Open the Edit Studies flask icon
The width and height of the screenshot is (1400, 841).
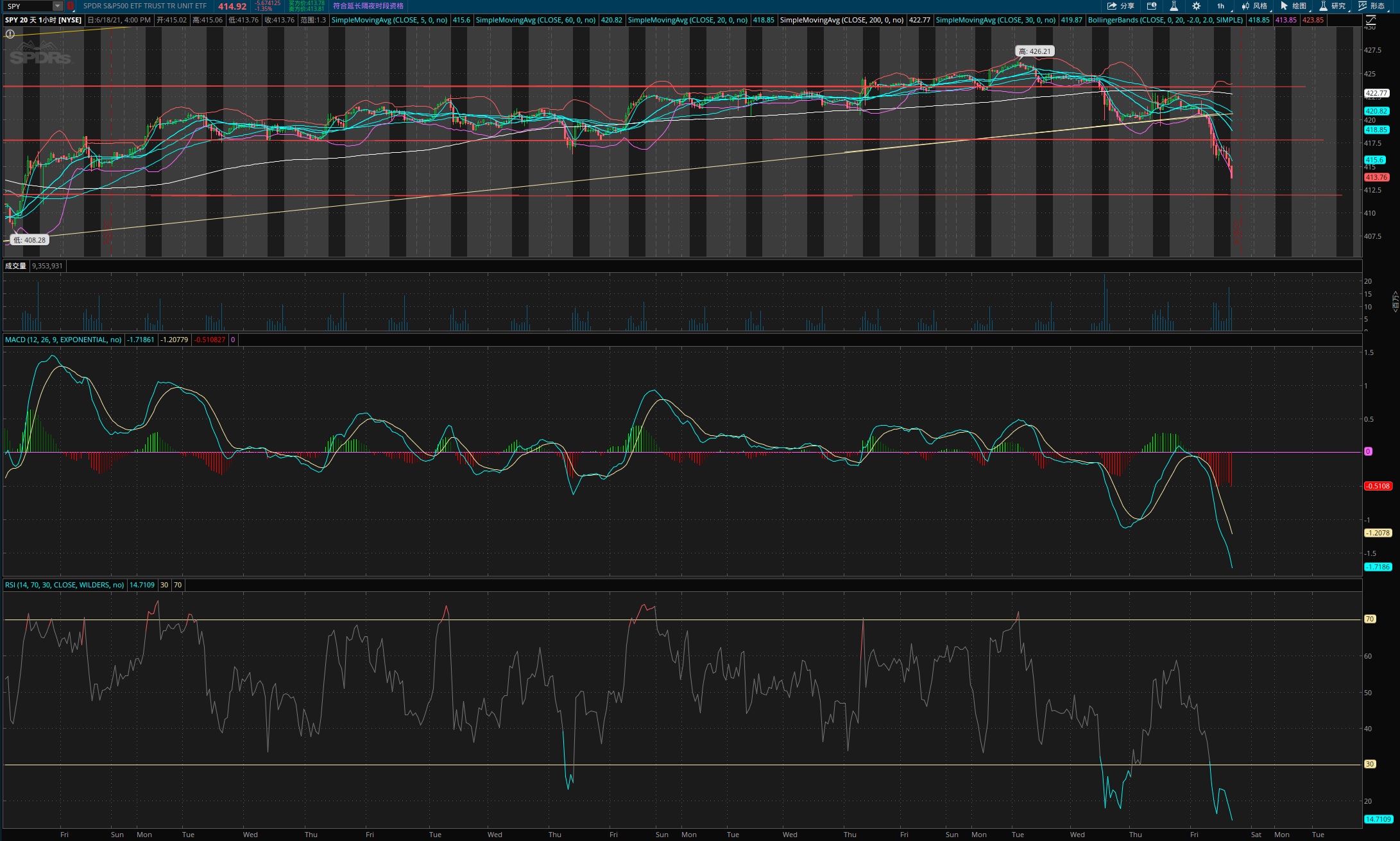(1174, 6)
